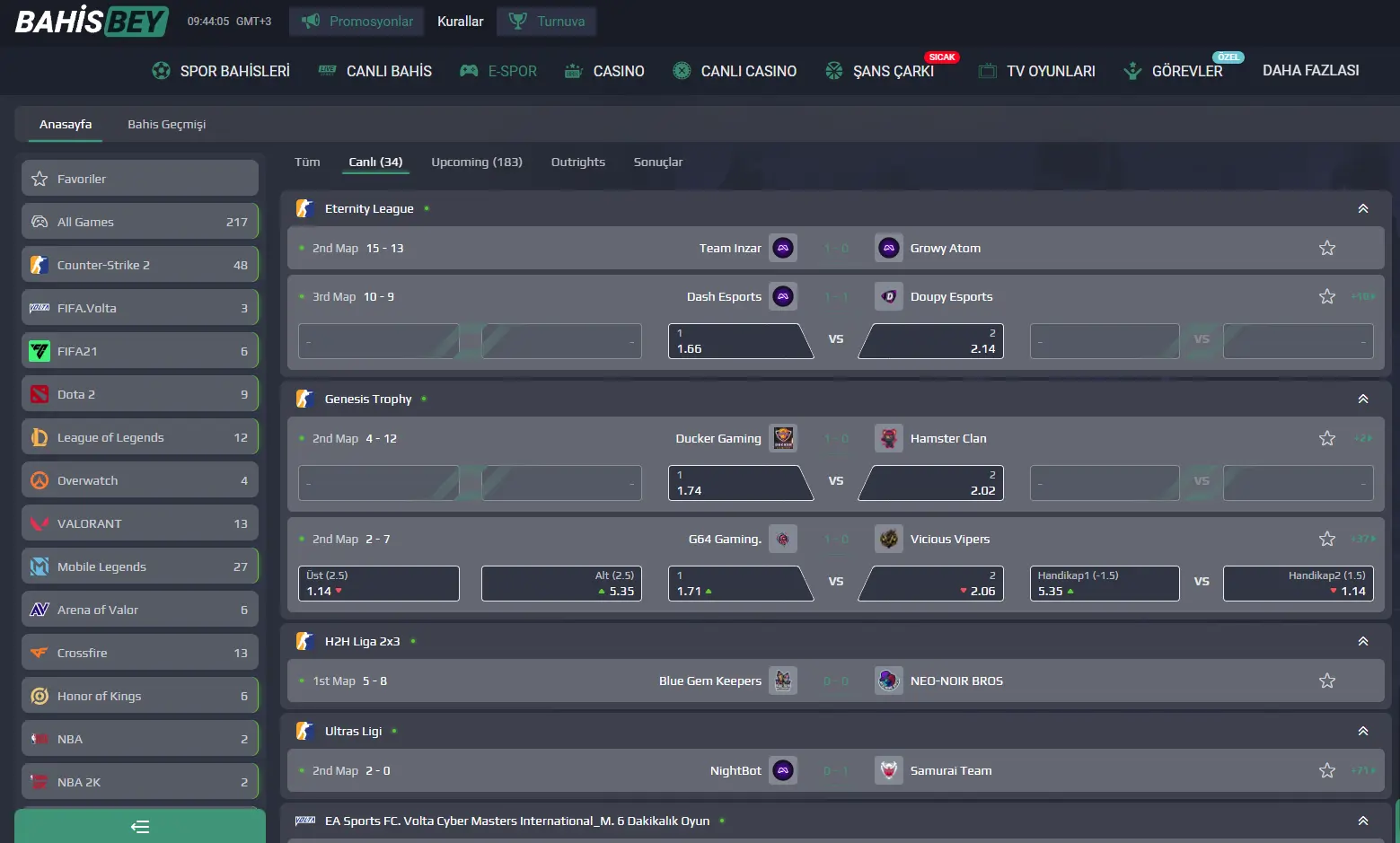The height and width of the screenshot is (843, 1400).
Task: Open more markets for NightBot match
Action: [1362, 770]
